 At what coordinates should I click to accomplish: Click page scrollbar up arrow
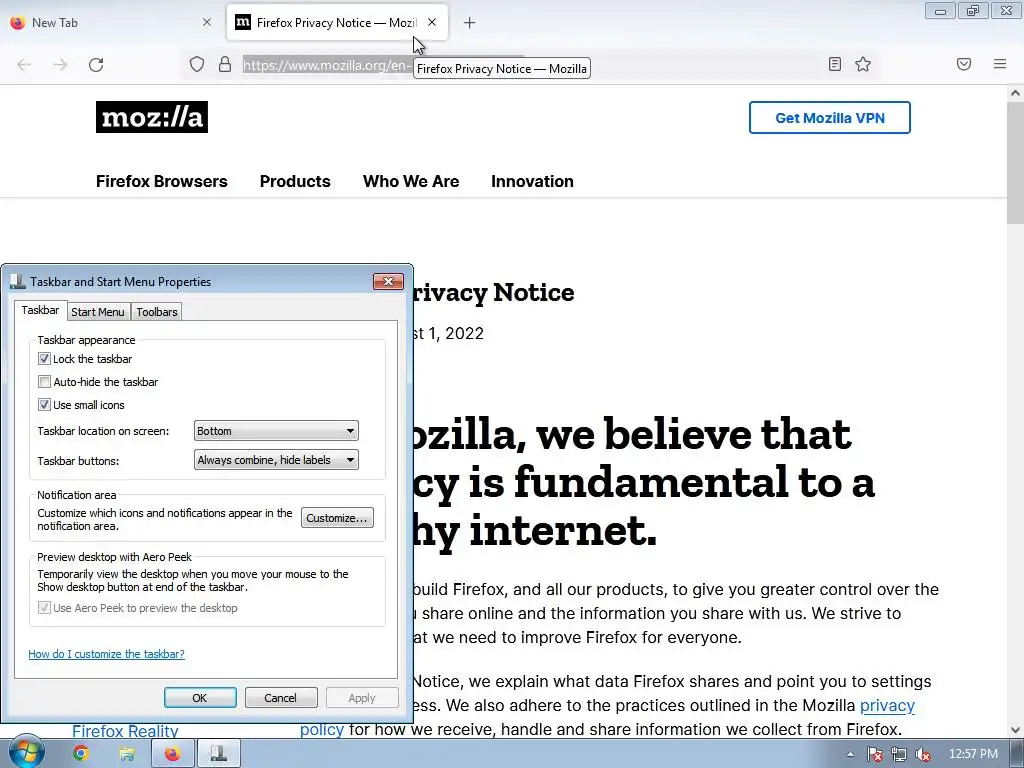(1015, 93)
